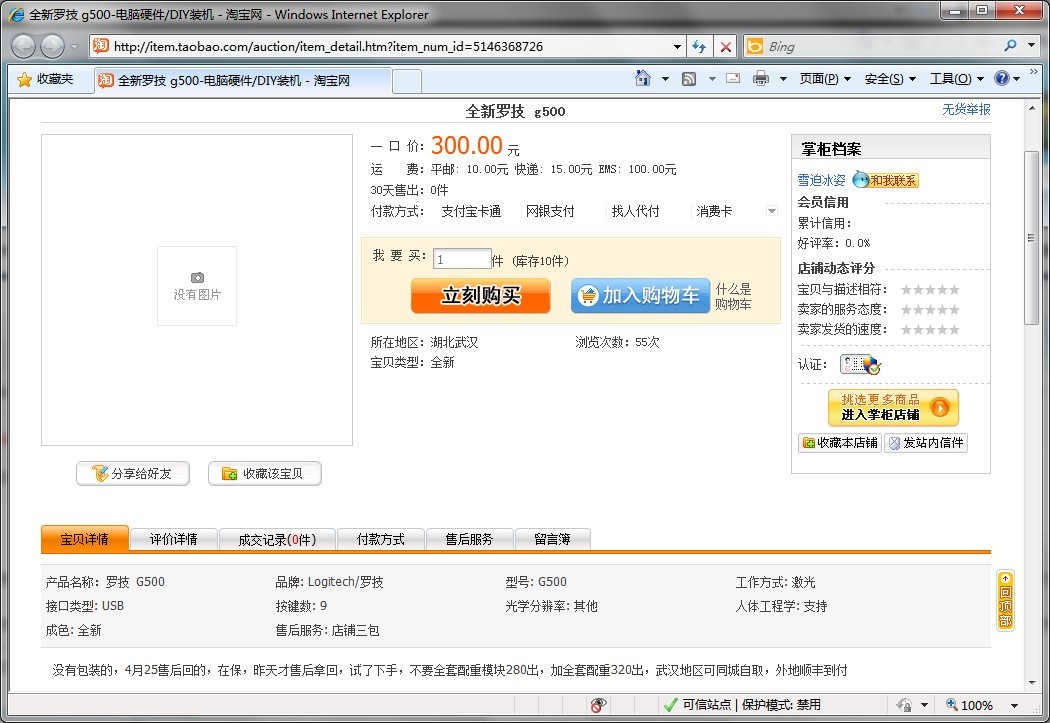Click the 回顶部 back-to-top icon

click(1005, 600)
